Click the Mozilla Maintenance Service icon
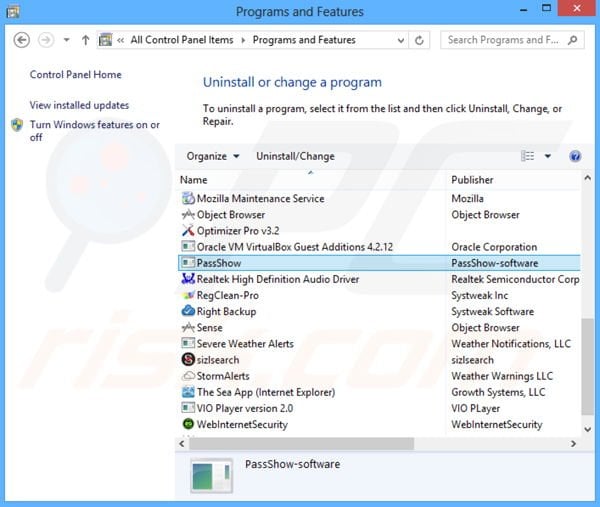Screen dimensions: 600x507 pos(188,198)
